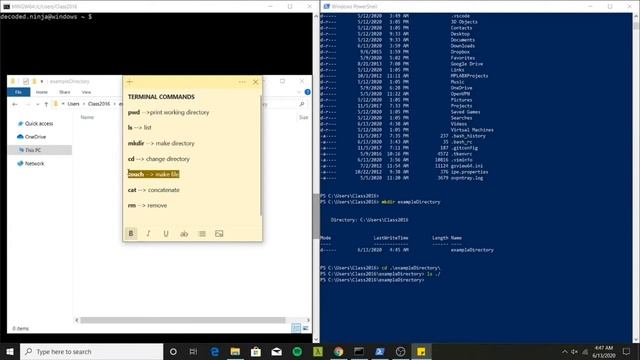The height and width of the screenshot is (360, 640).
Task: Open File Explorer's File tab
Action: coord(19,92)
